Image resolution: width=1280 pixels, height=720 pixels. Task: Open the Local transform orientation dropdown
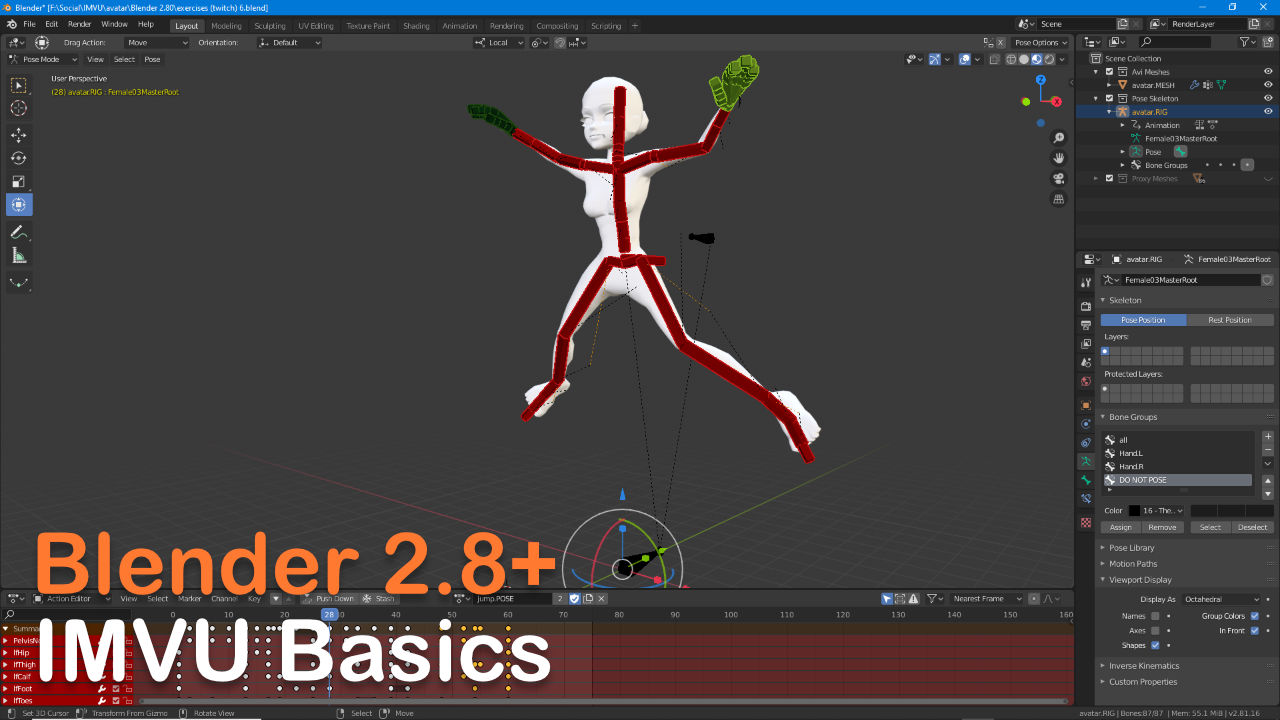(x=499, y=43)
